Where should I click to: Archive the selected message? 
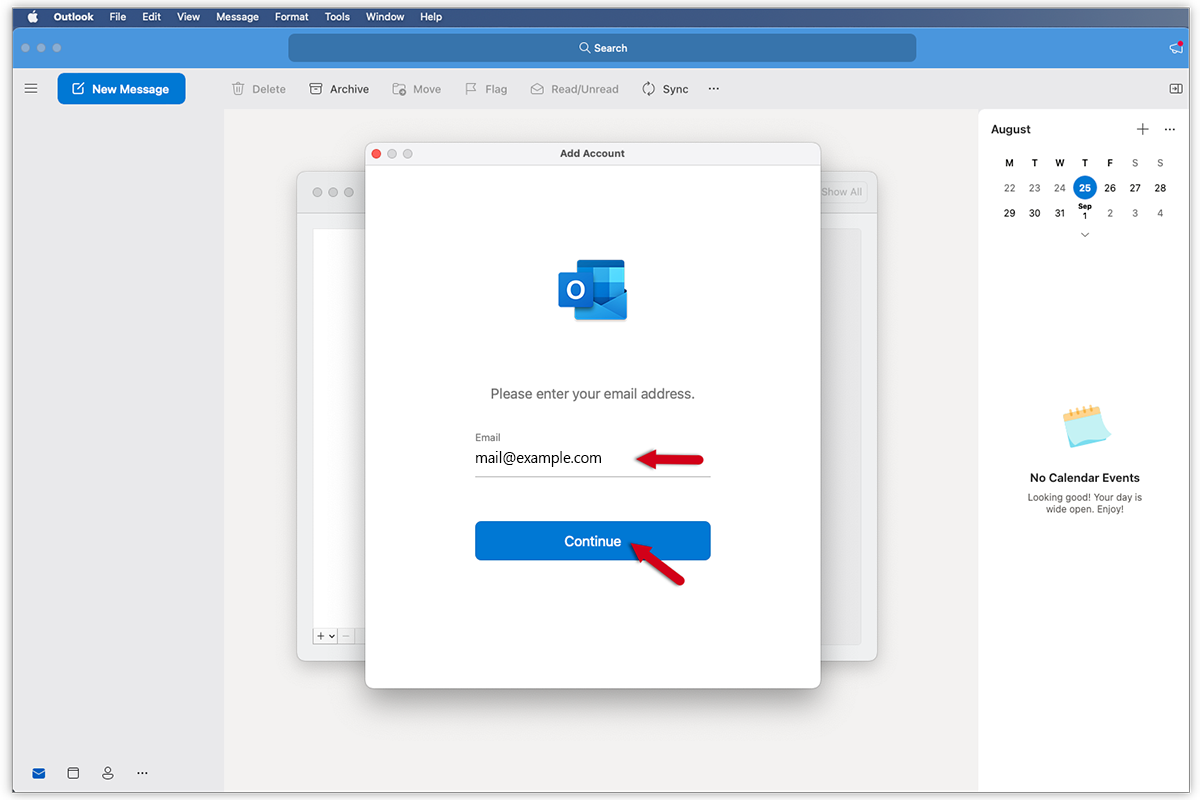point(339,89)
